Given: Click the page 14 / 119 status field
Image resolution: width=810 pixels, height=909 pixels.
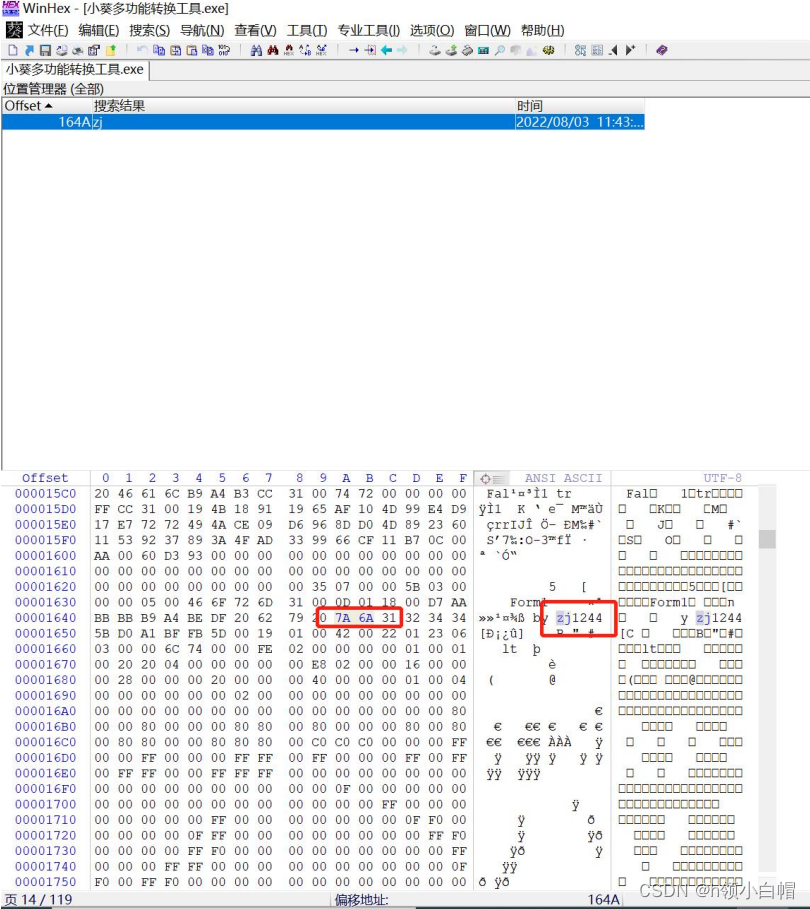Looking at the screenshot, I should [x=38, y=900].
